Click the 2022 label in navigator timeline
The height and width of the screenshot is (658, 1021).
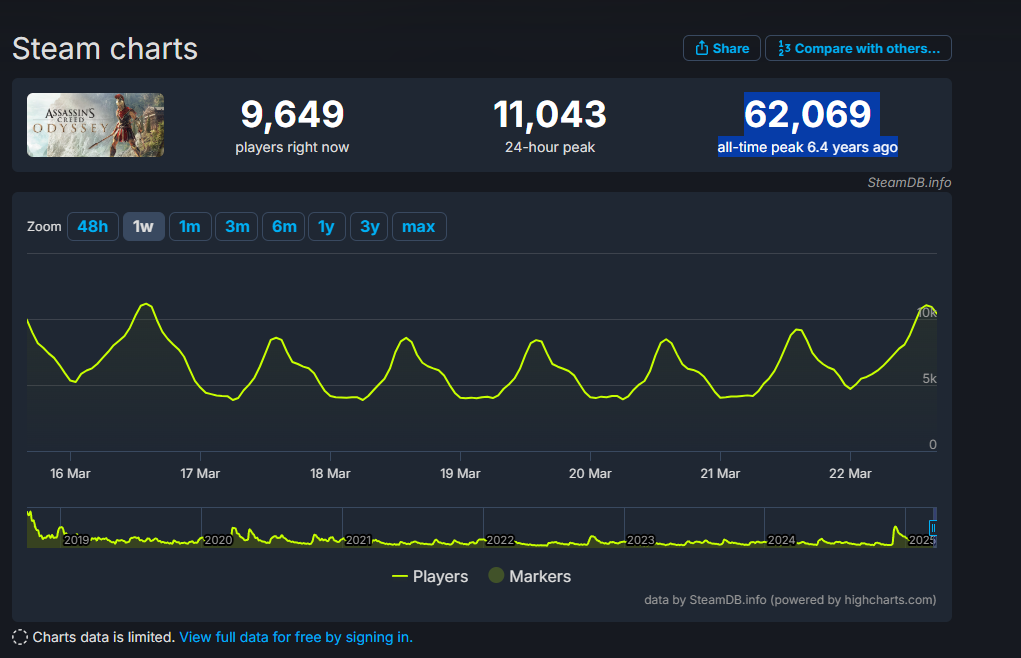(500, 540)
